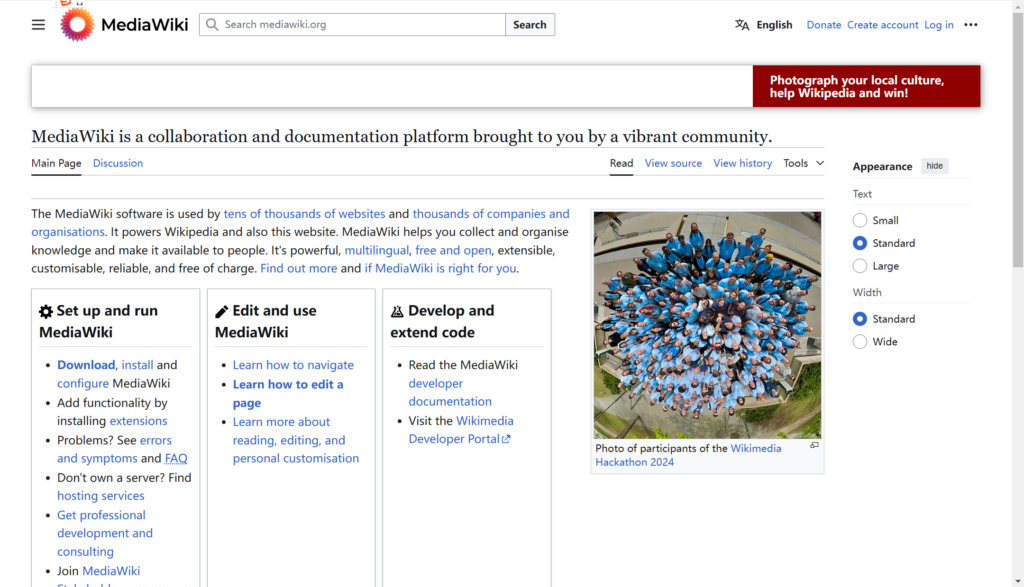Hide the Appearance panel
Viewport: 1024px width, 587px height.
point(934,166)
